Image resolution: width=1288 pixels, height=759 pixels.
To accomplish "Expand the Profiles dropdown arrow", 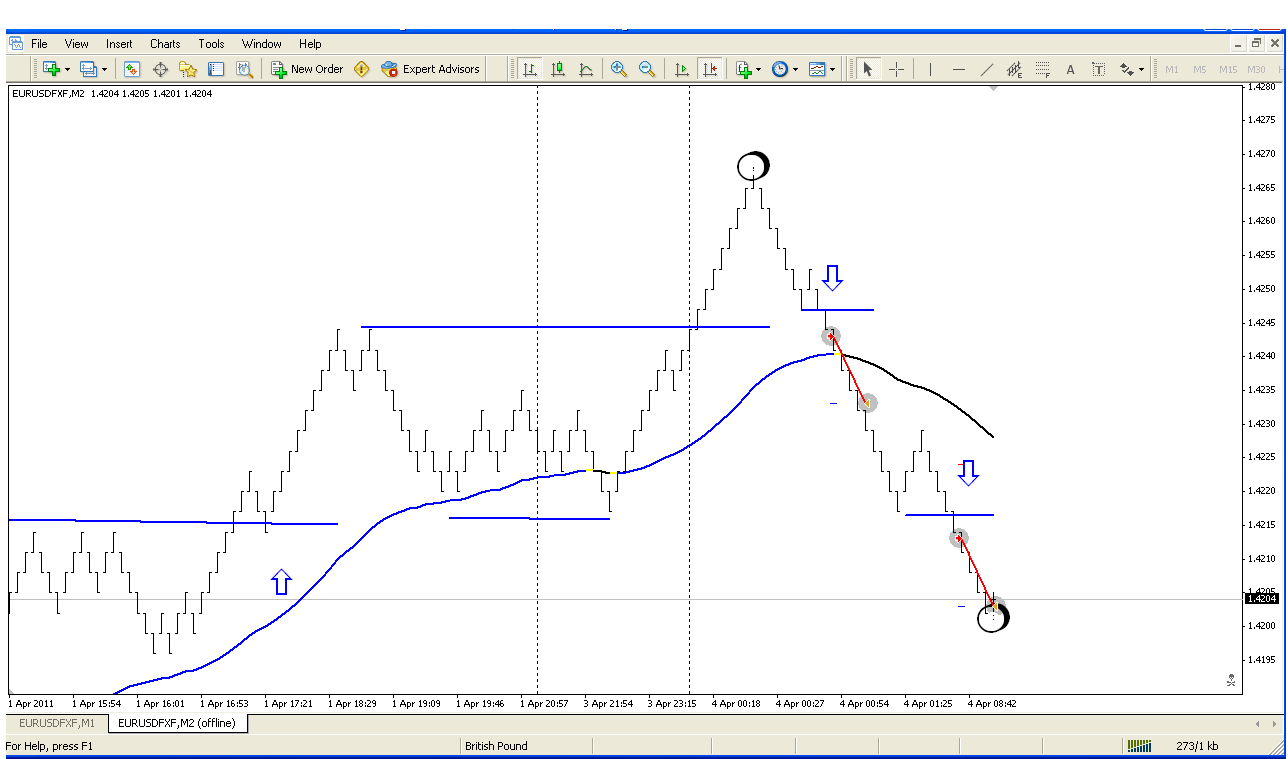I will (x=104, y=69).
